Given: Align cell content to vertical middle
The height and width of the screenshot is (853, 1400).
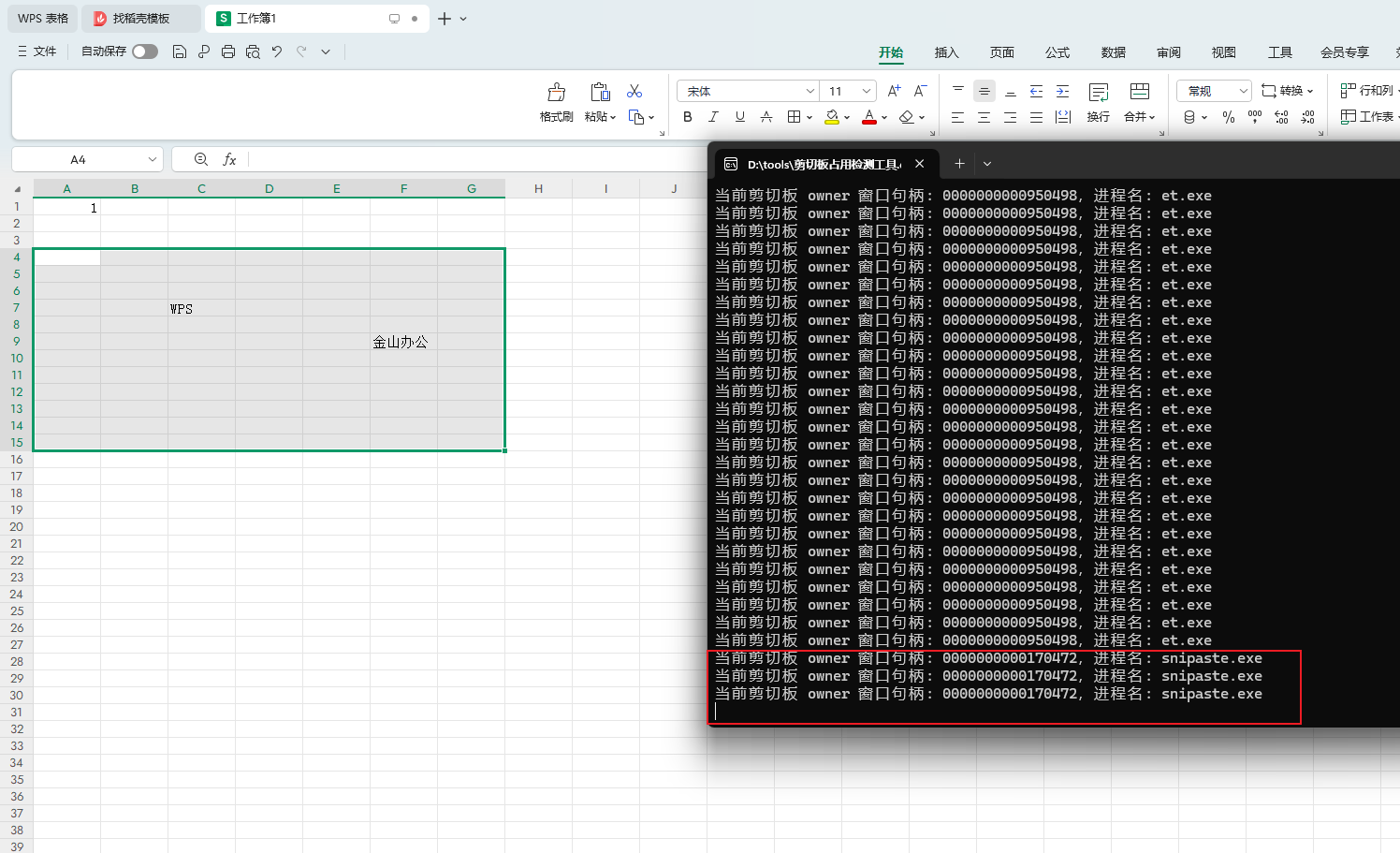Looking at the screenshot, I should [984, 91].
